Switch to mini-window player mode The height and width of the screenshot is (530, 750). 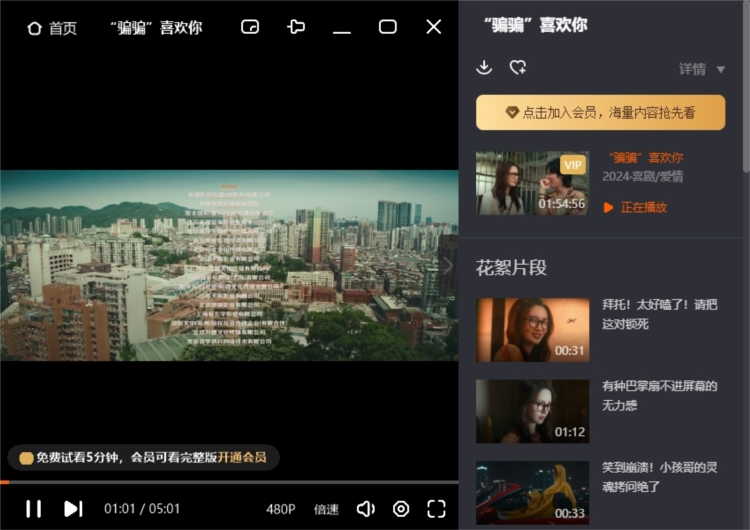click(x=250, y=27)
